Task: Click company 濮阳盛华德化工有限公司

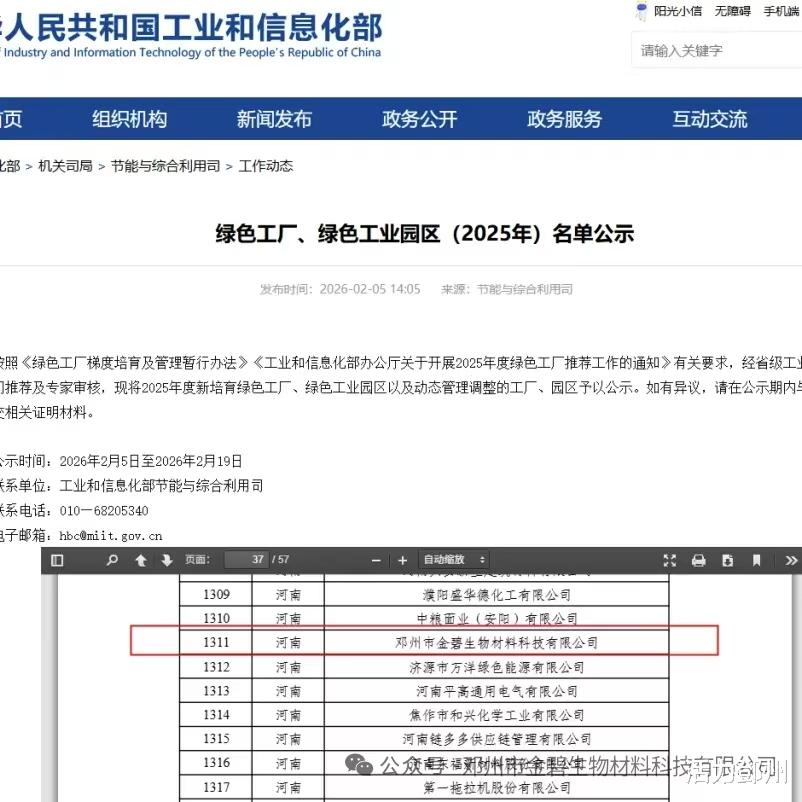Action: pos(497,595)
